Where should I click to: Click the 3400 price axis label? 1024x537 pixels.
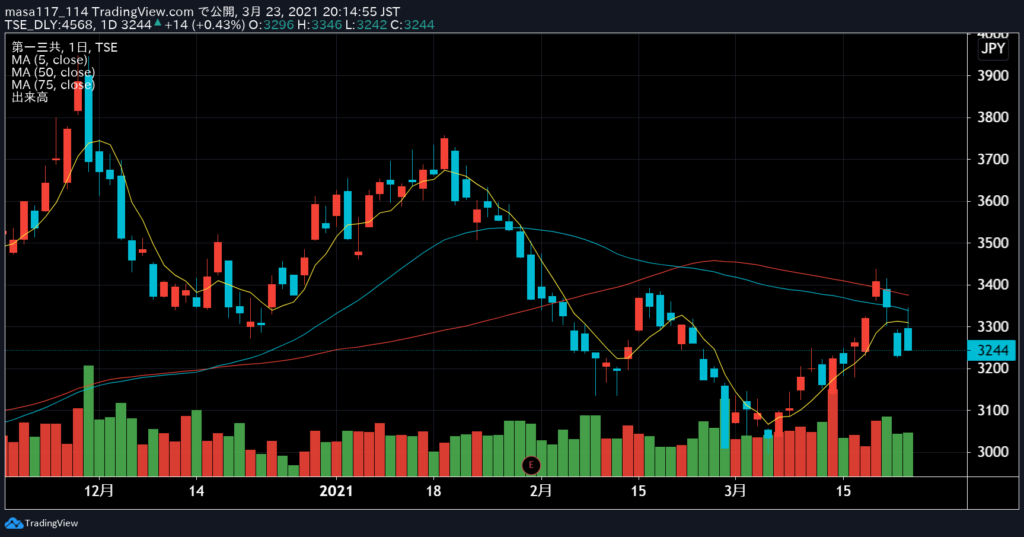pos(993,285)
